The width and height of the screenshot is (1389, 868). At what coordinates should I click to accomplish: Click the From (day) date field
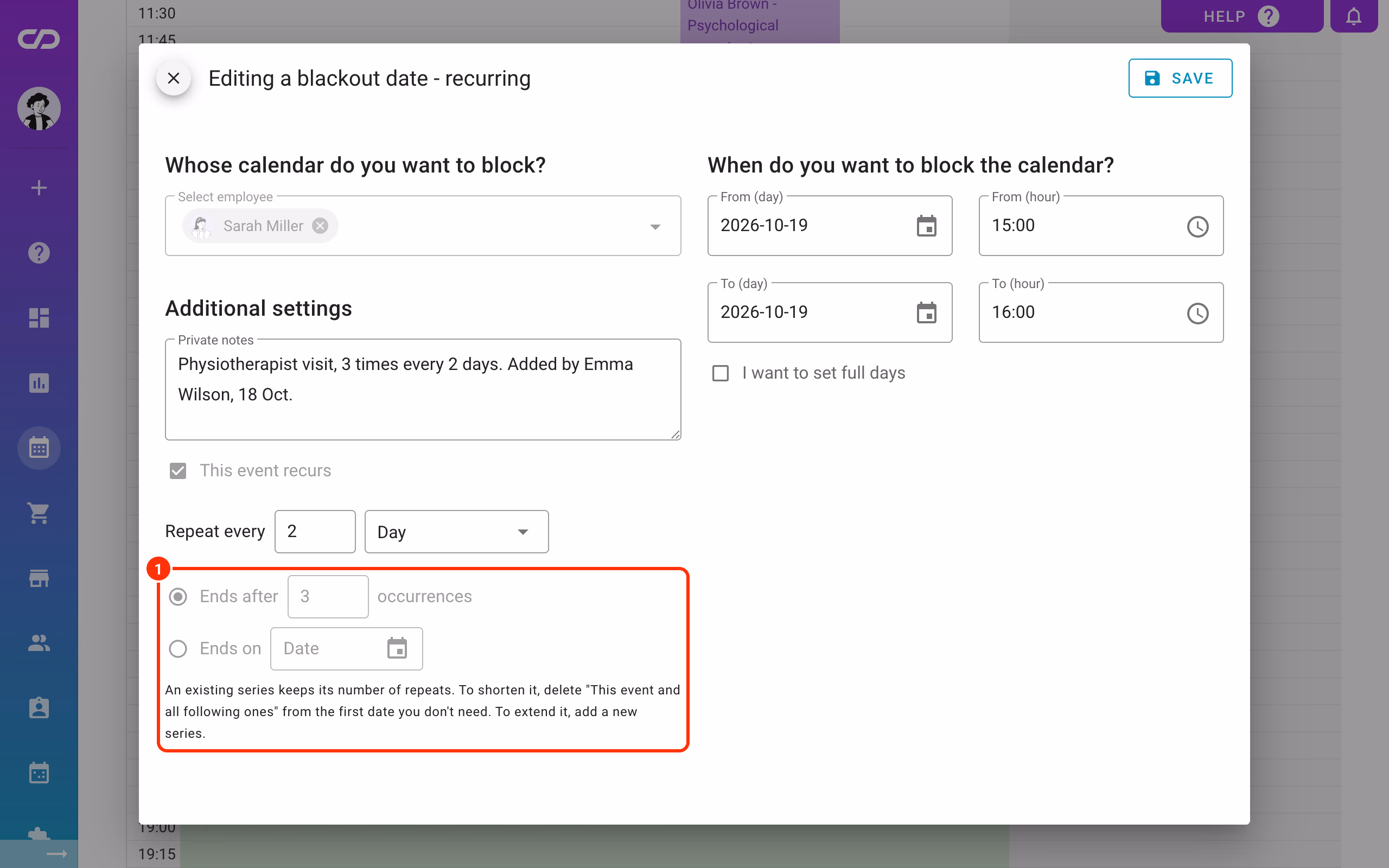[x=830, y=226]
